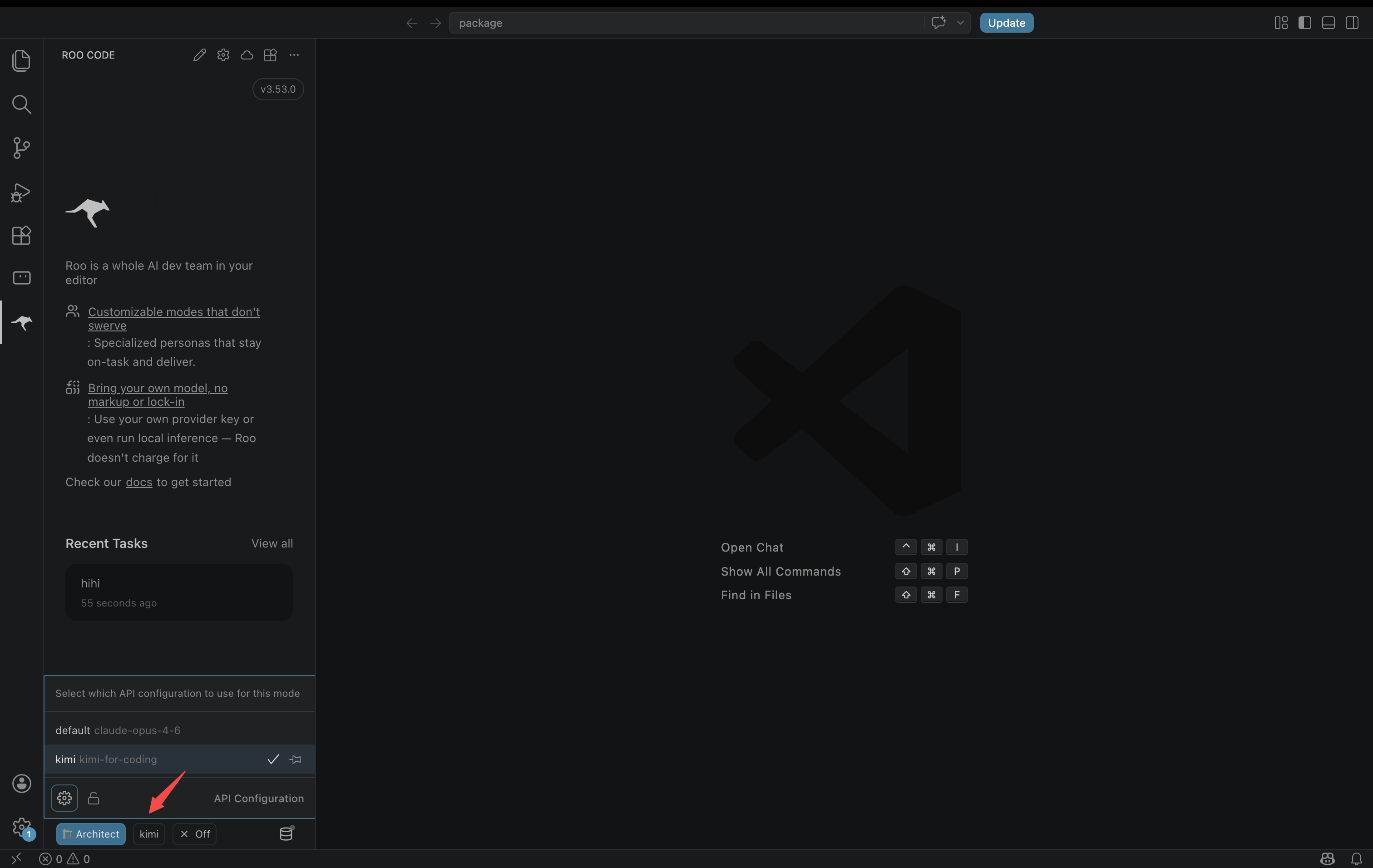The width and height of the screenshot is (1373, 868).
Task: Open the docs link
Action: tap(139, 483)
